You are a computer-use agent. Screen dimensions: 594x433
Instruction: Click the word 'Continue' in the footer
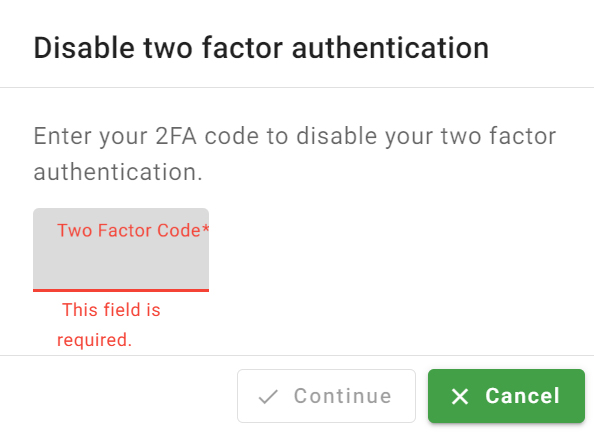(342, 396)
